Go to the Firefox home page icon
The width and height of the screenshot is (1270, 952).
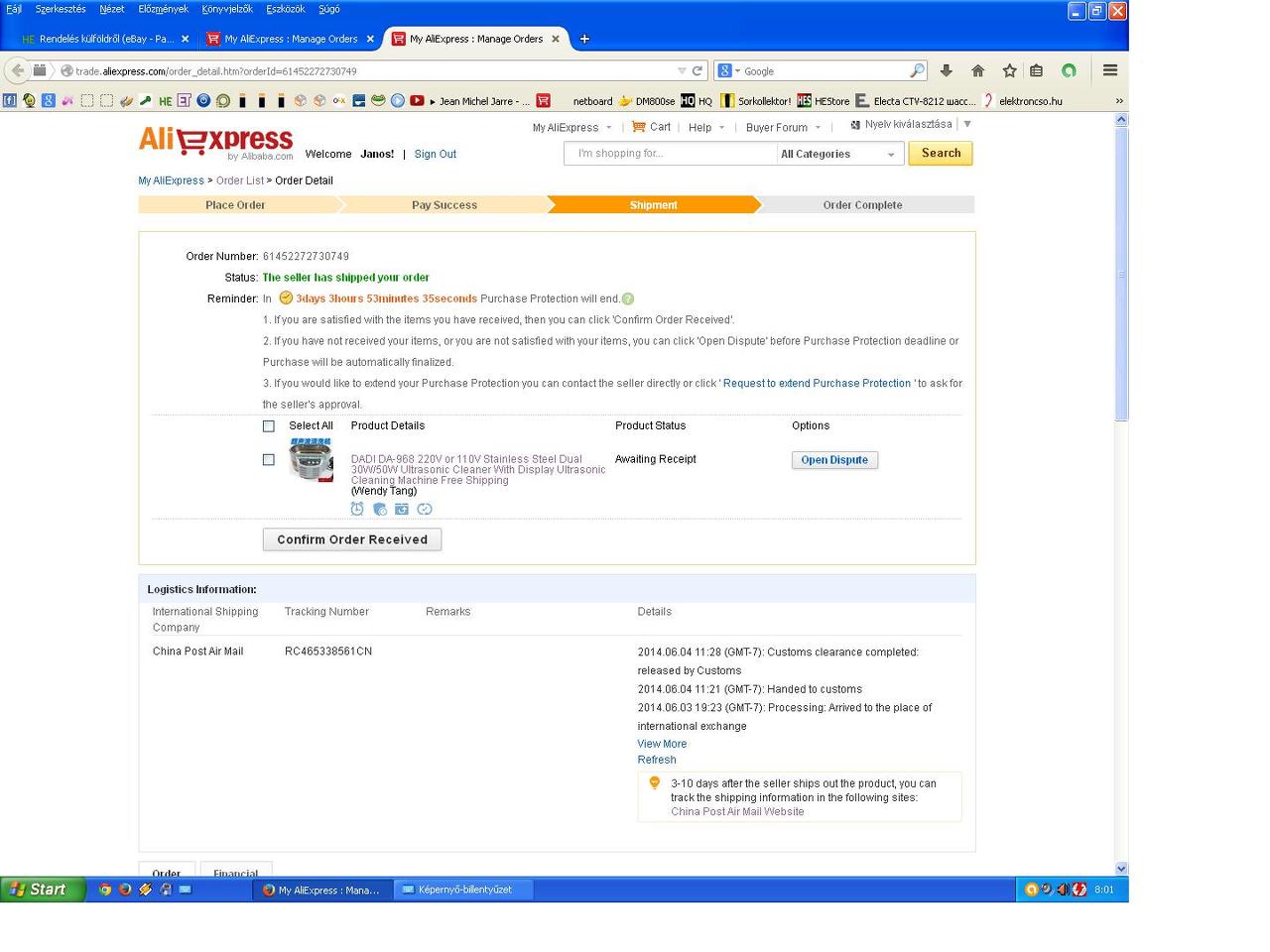coord(977,70)
